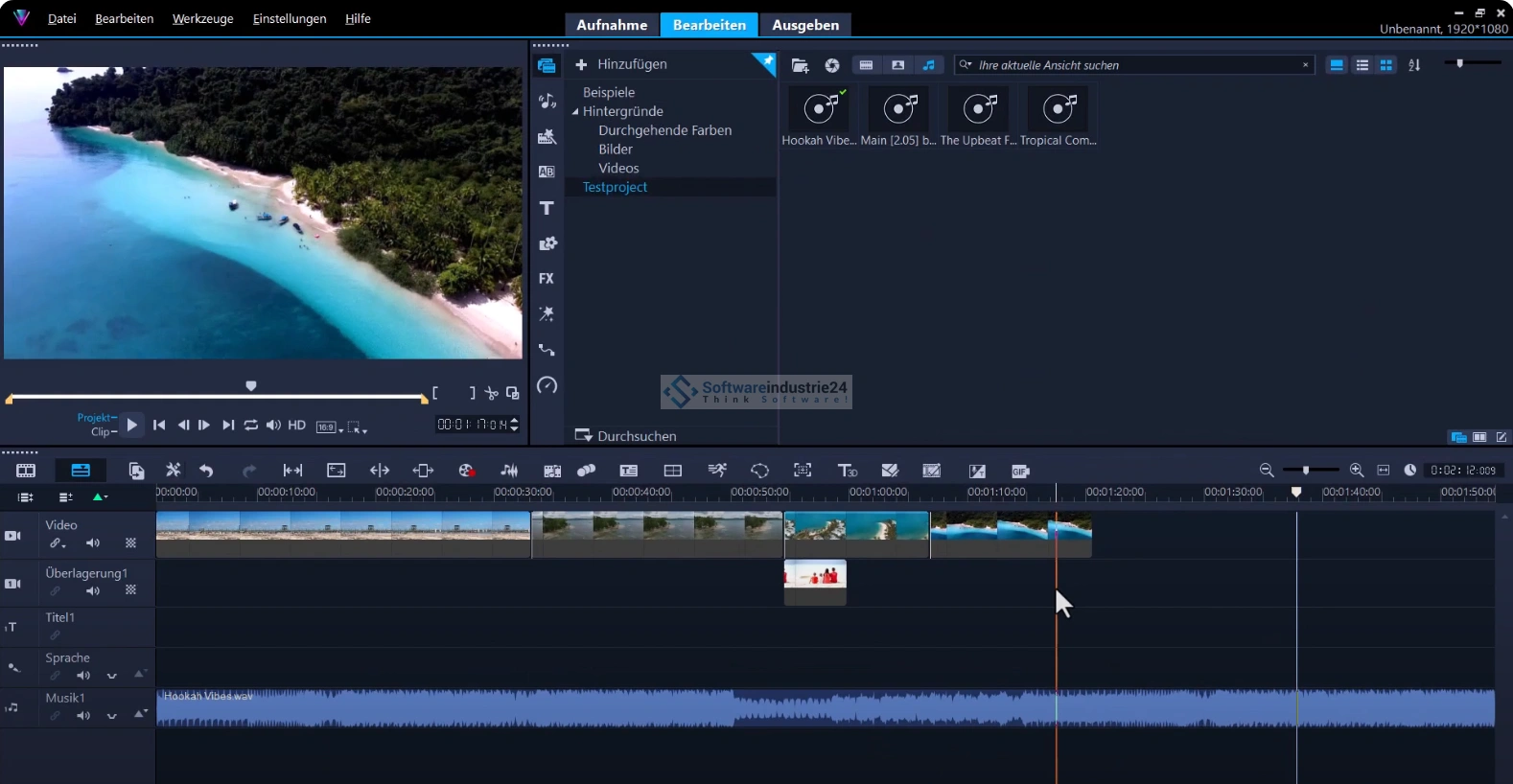Open the Sound Mixer tool in timeline toolbar
Image resolution: width=1513 pixels, height=784 pixels.
pyautogui.click(x=509, y=471)
